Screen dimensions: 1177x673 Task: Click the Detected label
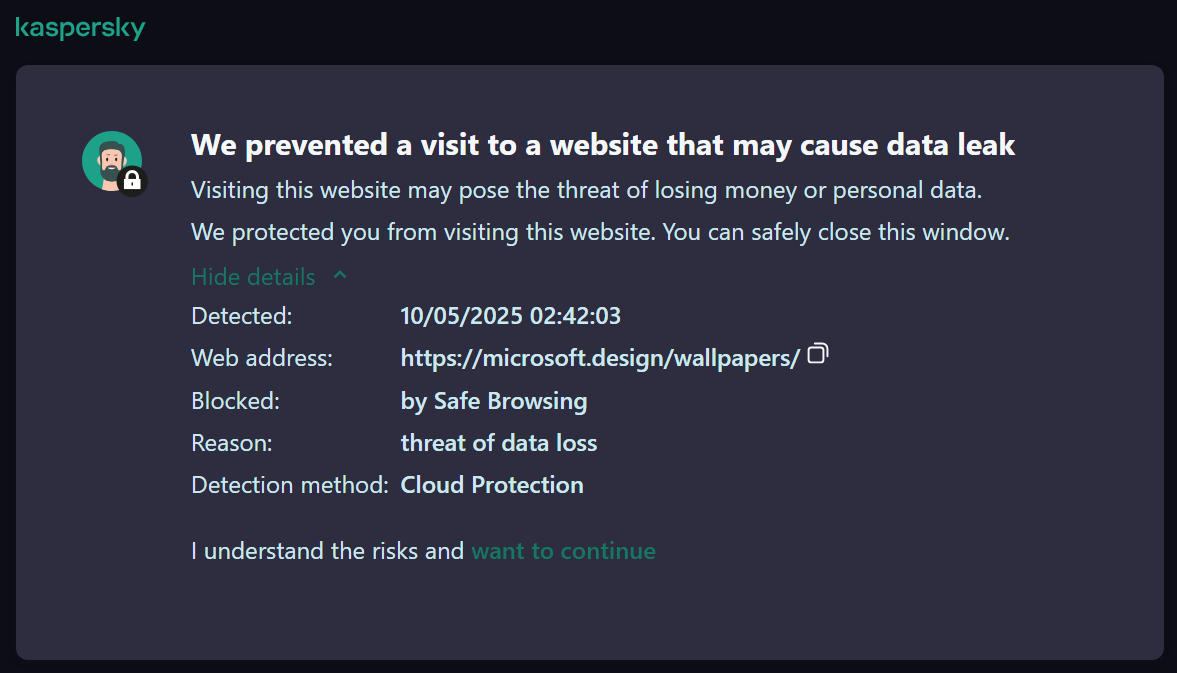241,317
